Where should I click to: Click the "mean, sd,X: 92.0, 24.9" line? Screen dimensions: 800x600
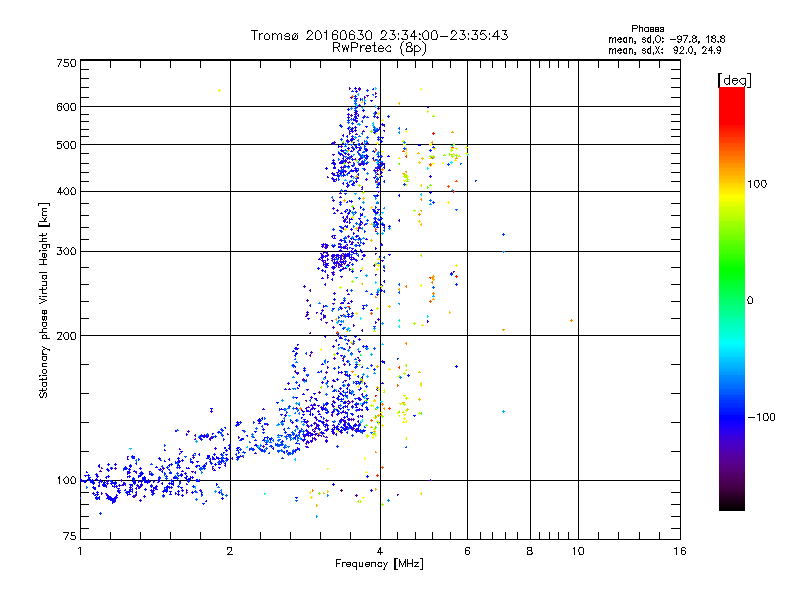pos(664,50)
